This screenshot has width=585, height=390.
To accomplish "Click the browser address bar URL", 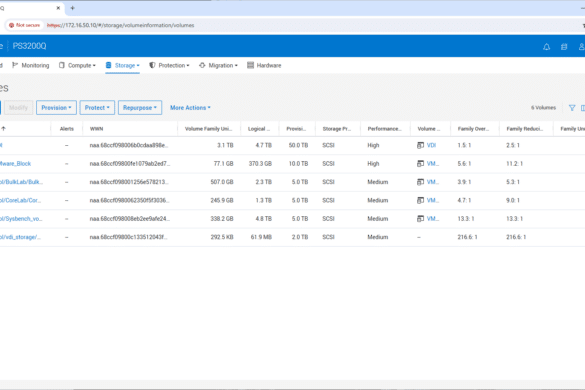I will tap(121, 25).
